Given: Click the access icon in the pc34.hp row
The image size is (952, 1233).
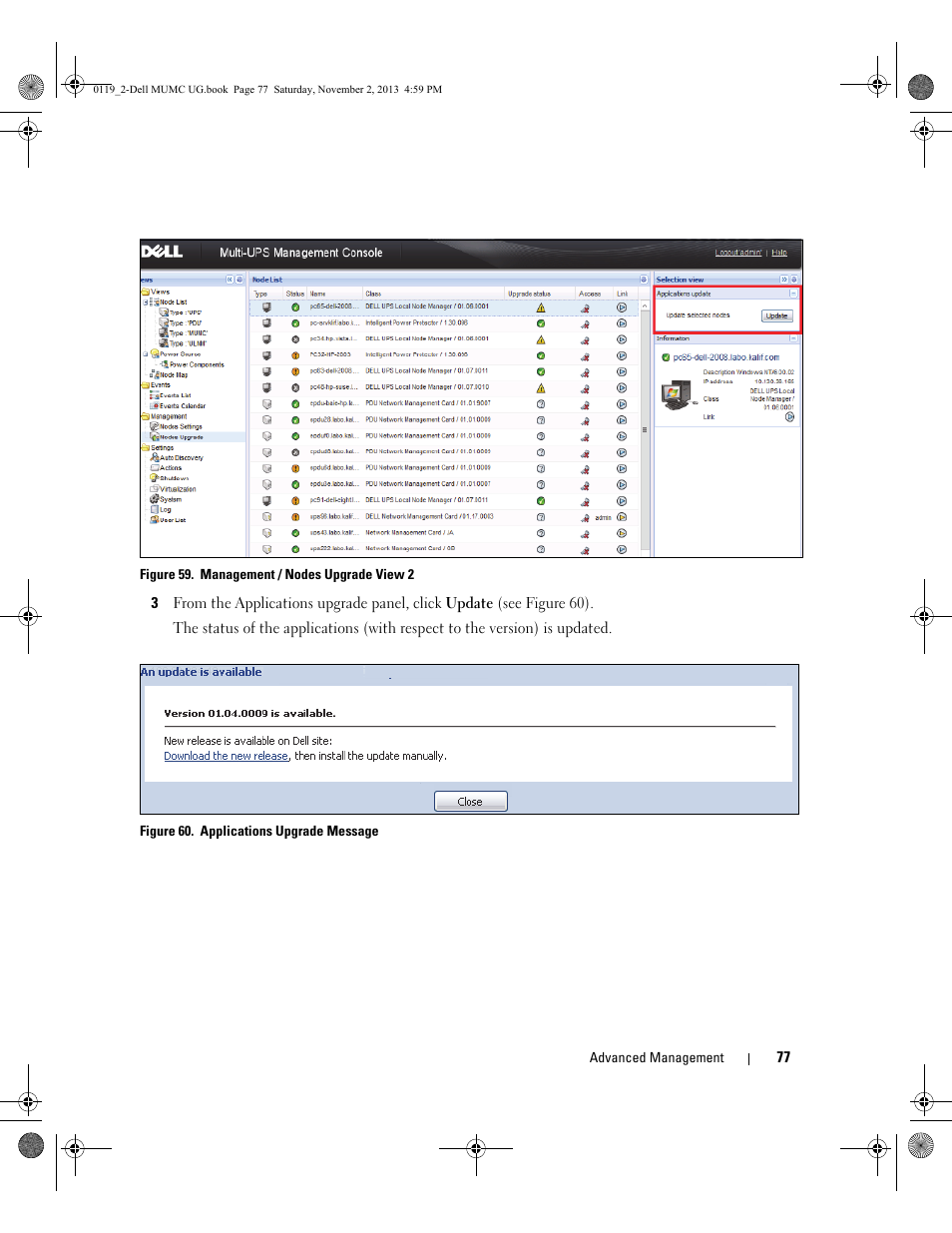Looking at the screenshot, I should coord(585,339).
